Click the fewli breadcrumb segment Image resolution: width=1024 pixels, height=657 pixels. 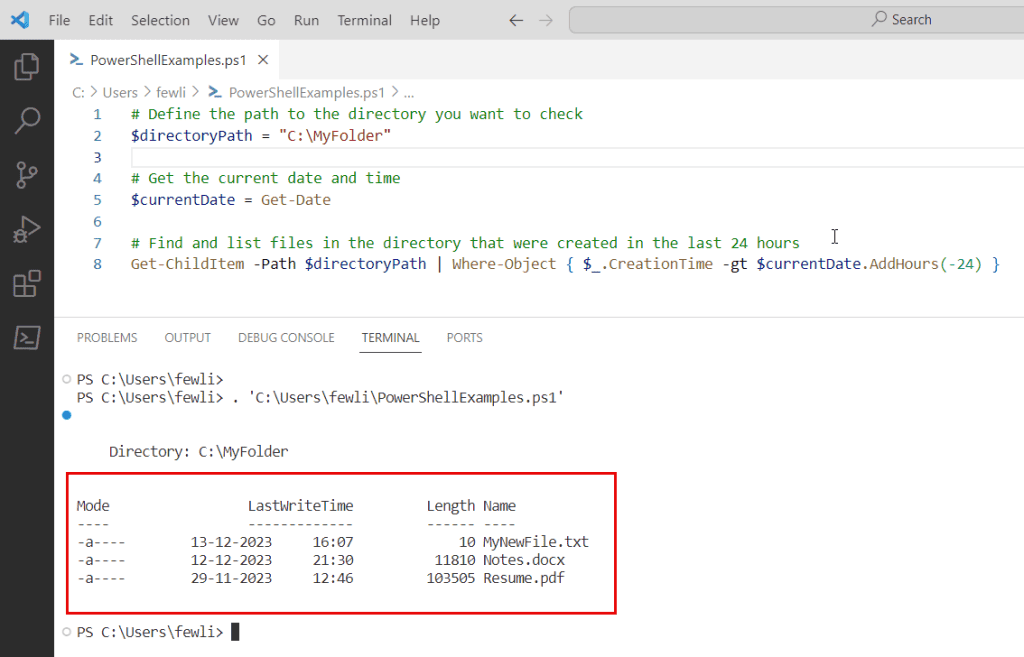171,93
